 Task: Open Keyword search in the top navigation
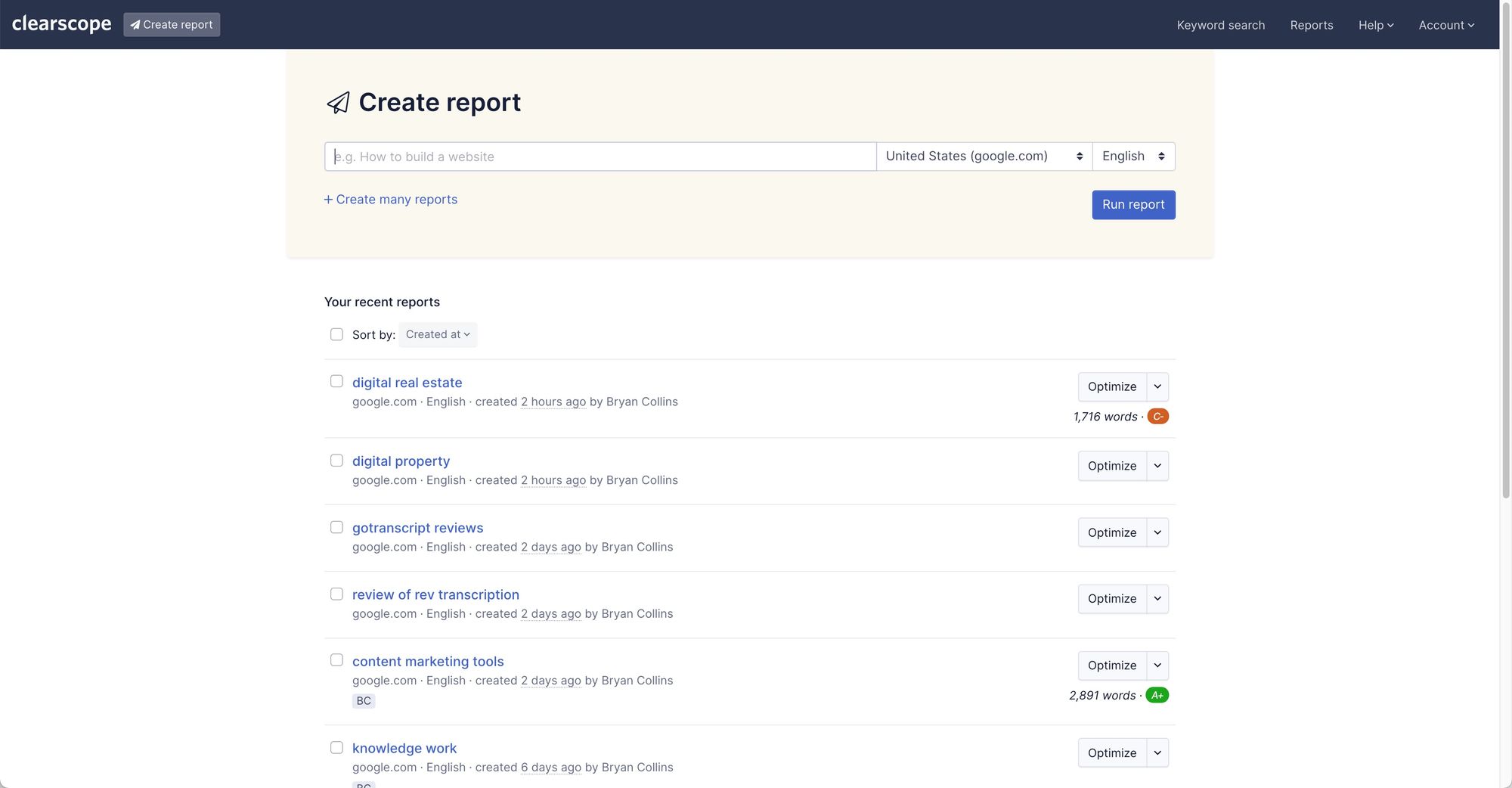point(1220,25)
